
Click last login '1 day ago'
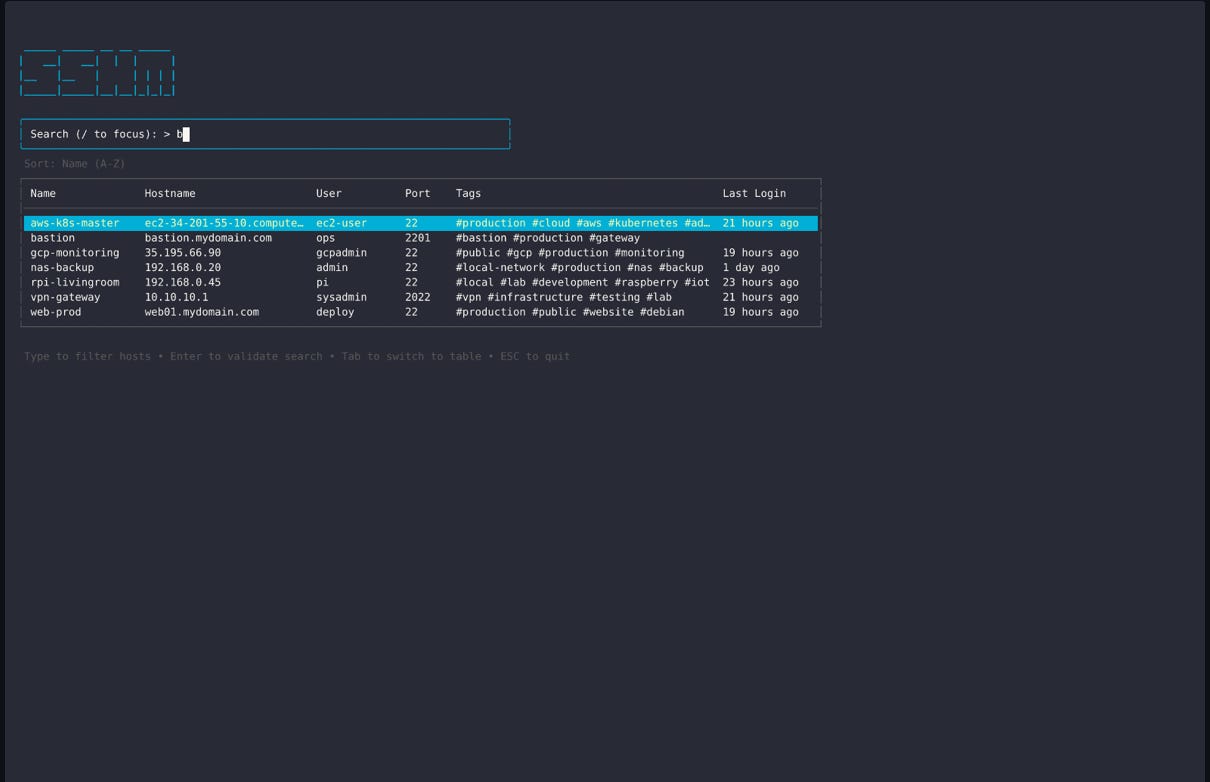click(752, 268)
